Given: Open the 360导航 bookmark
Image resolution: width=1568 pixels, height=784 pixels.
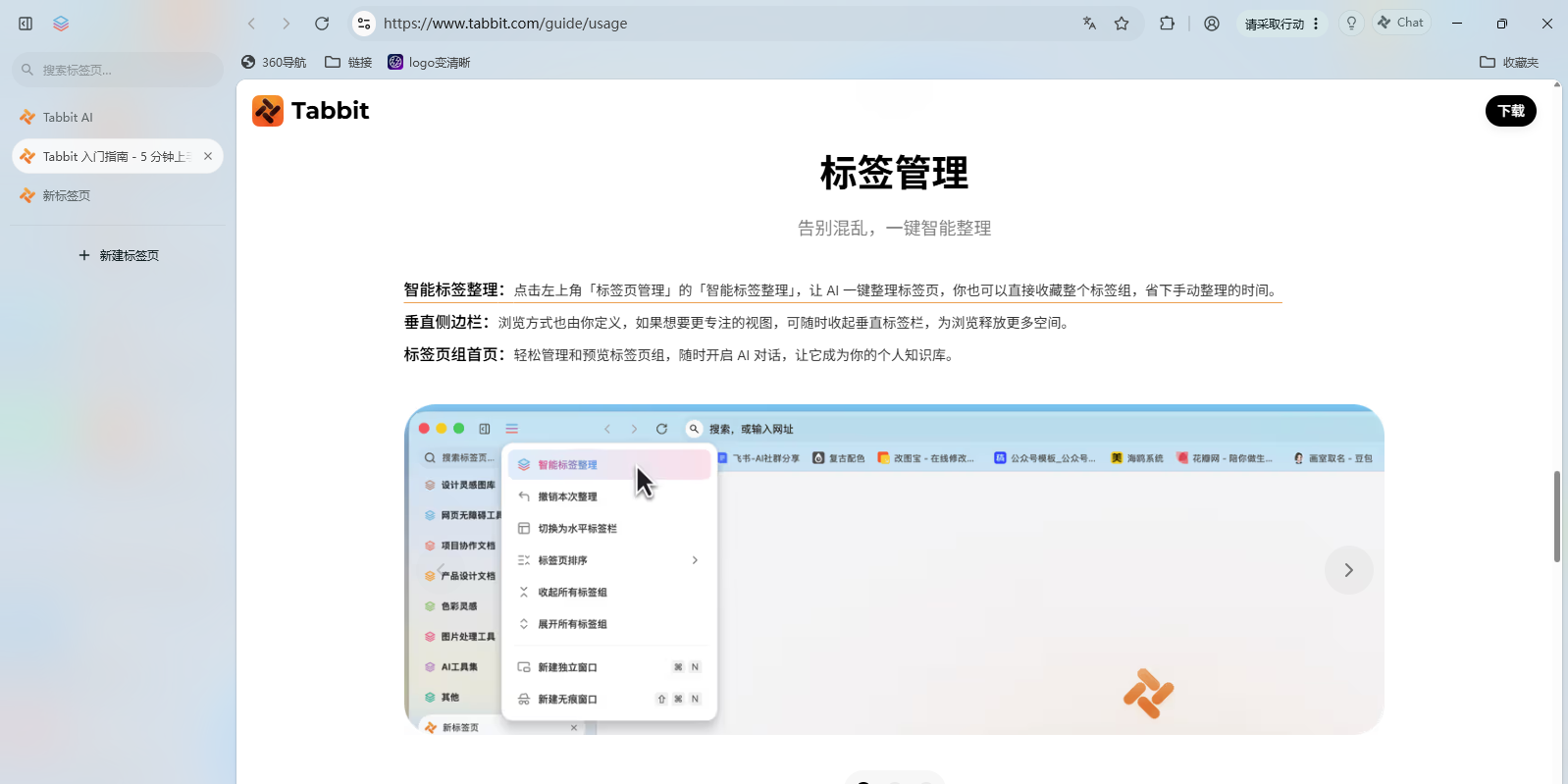Looking at the screenshot, I should 274,62.
